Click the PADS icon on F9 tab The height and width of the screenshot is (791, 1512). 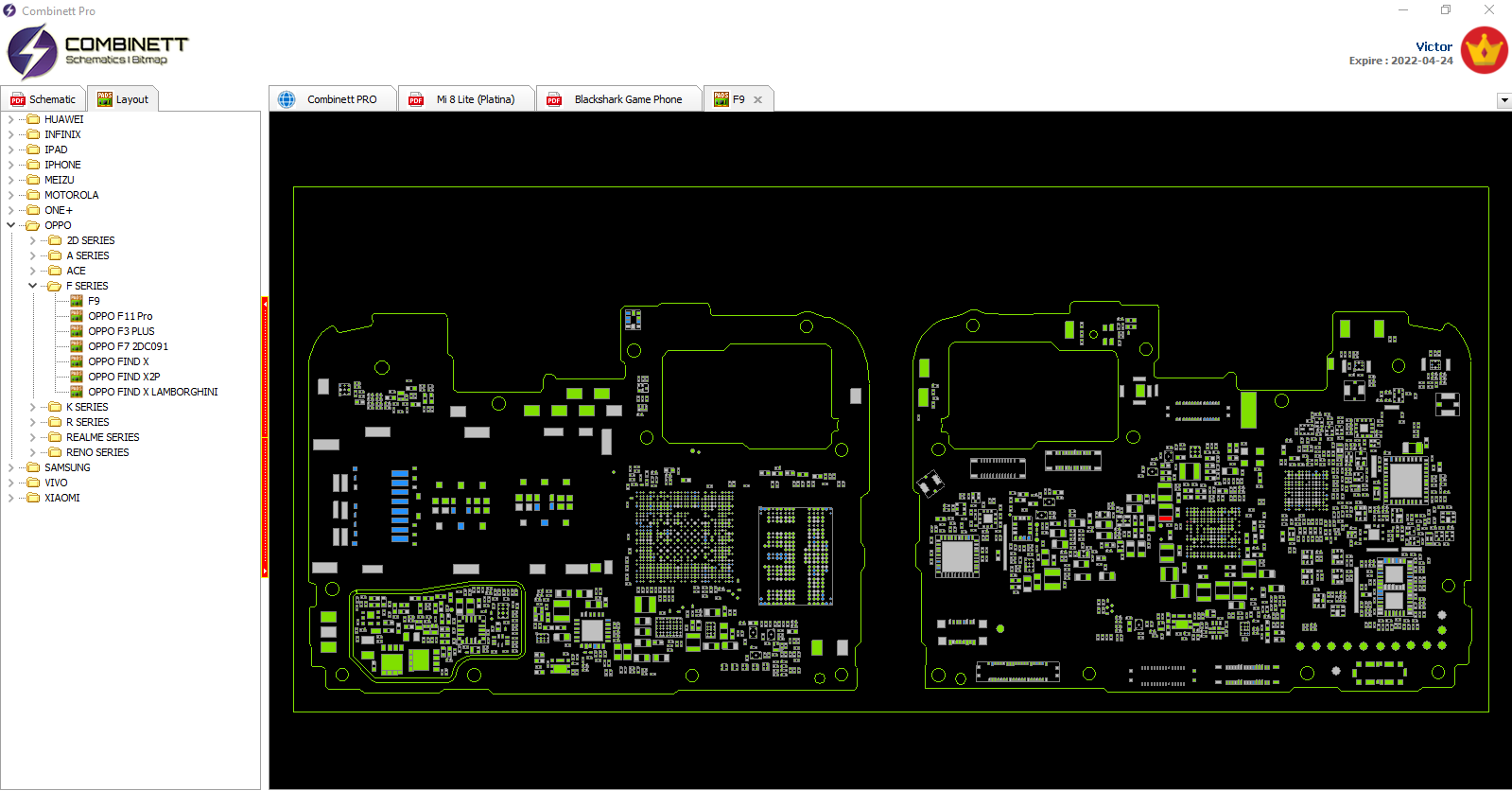click(x=721, y=99)
